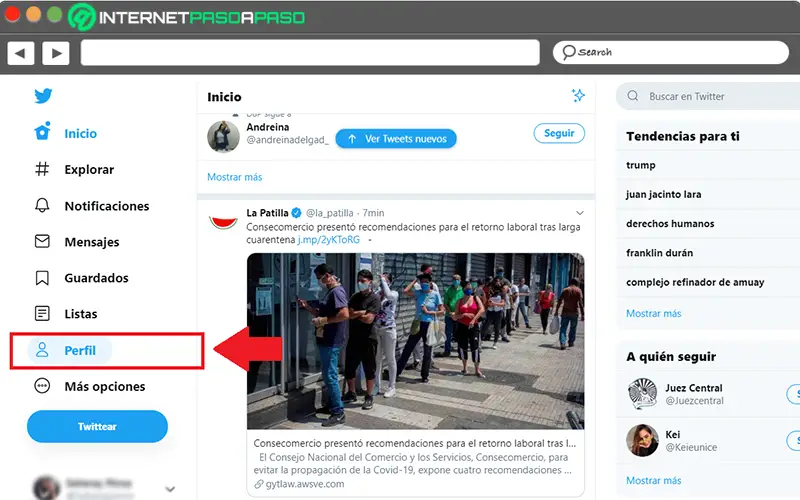
Task: Expand La Patilla tweet options chevron
Action: point(580,213)
